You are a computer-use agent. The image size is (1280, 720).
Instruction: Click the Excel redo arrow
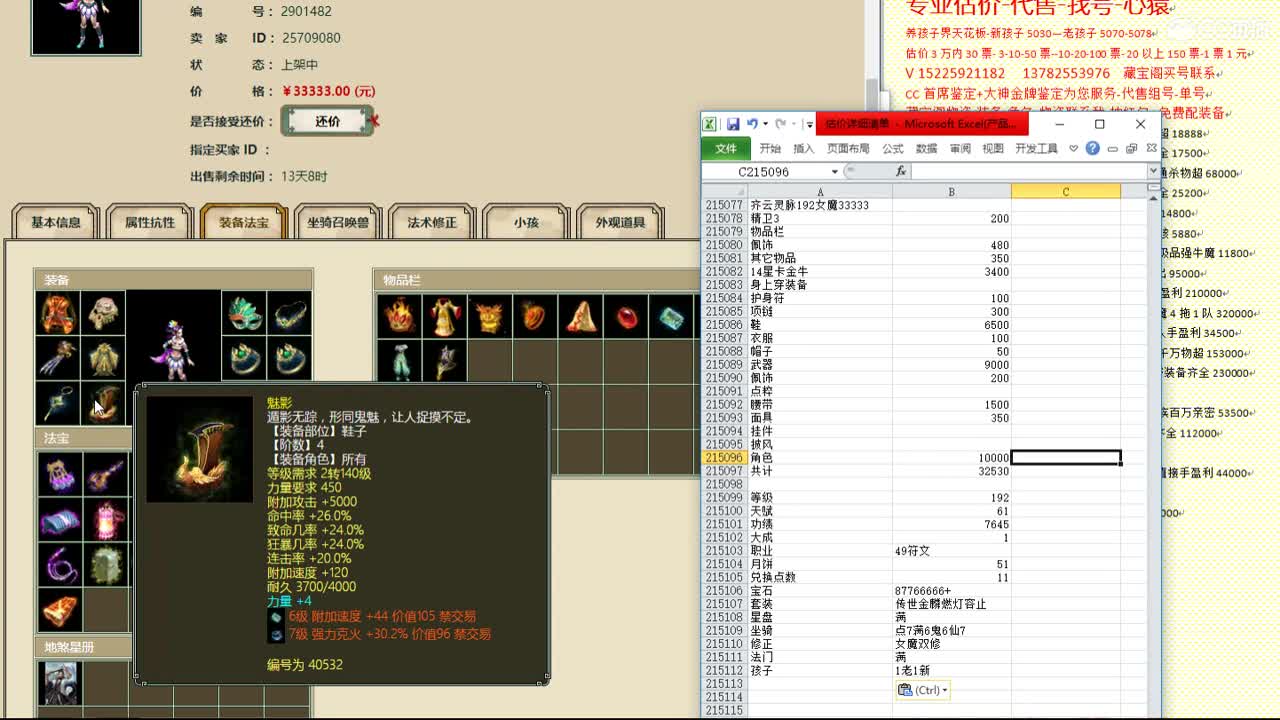pos(781,124)
